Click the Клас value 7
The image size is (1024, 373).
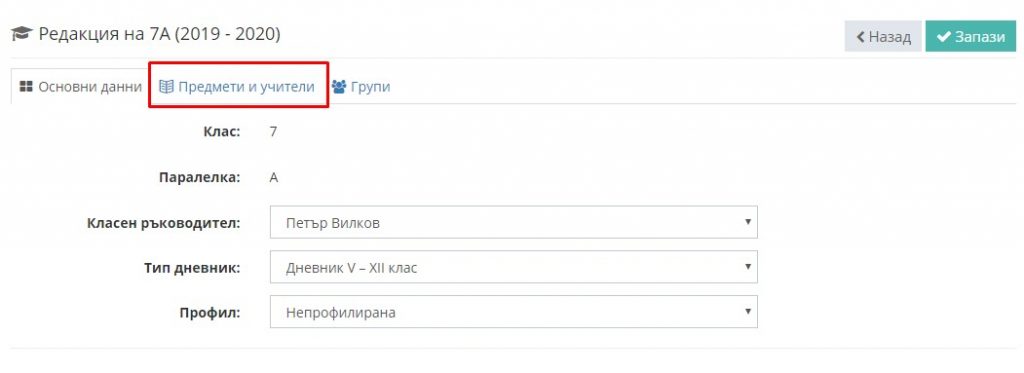pos(273,131)
